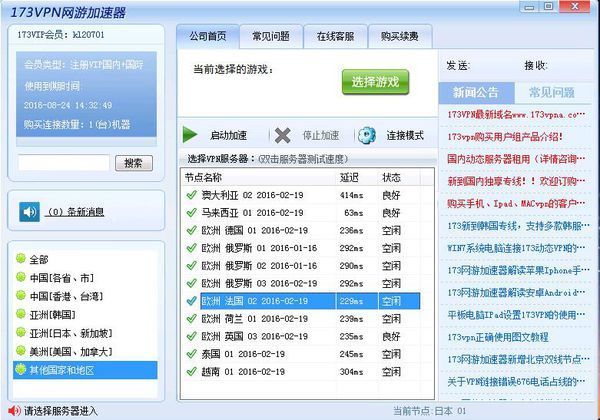This screenshot has width=600, height=420.
Task: Select 其他国家和地区 category
Action: pos(85,370)
